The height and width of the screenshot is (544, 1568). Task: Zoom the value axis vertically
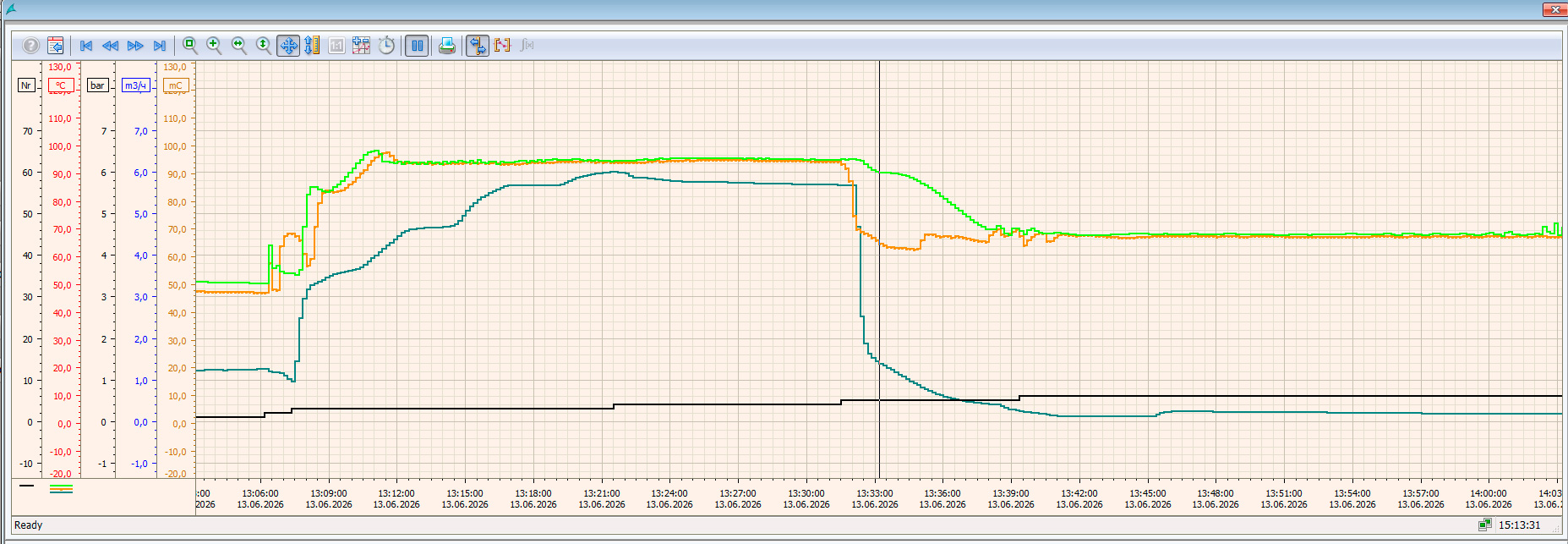coord(264,46)
